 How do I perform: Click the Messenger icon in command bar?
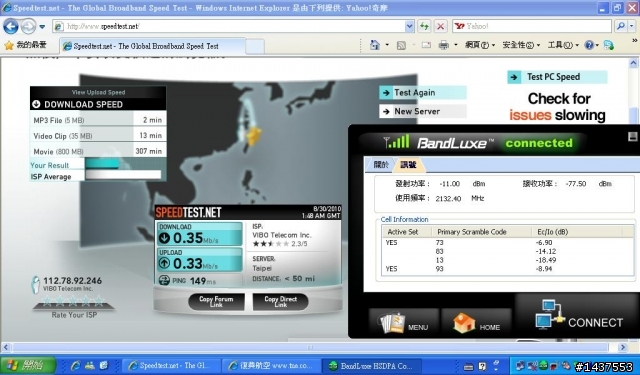point(608,45)
